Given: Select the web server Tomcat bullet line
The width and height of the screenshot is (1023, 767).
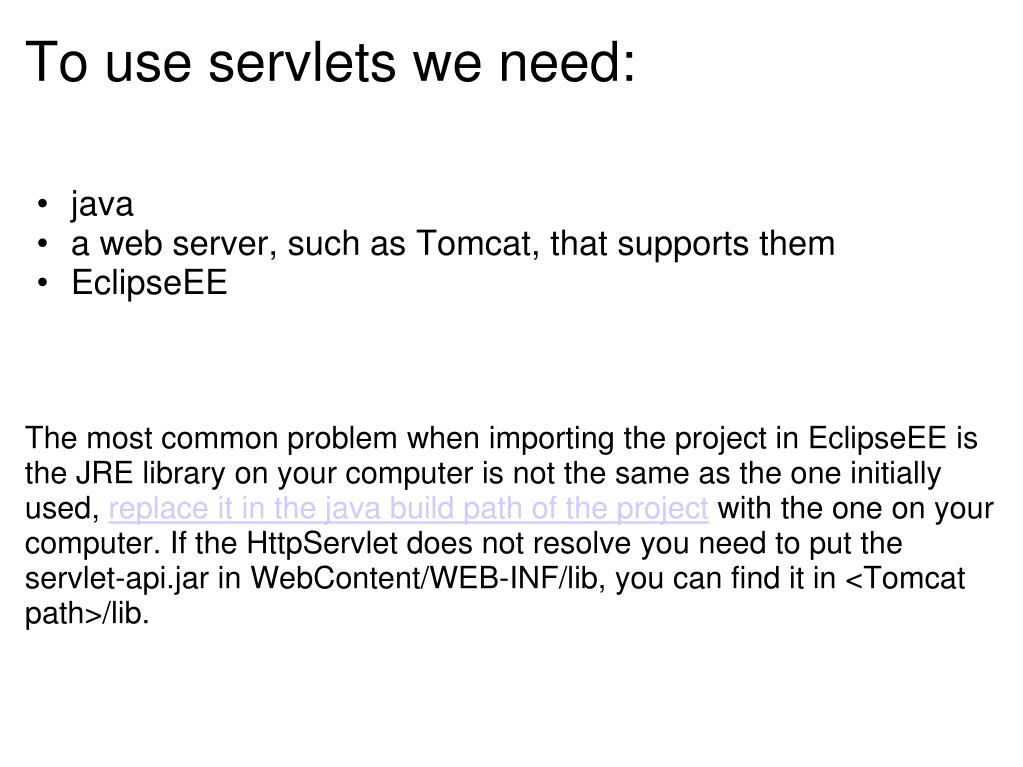Looking at the screenshot, I should [453, 244].
